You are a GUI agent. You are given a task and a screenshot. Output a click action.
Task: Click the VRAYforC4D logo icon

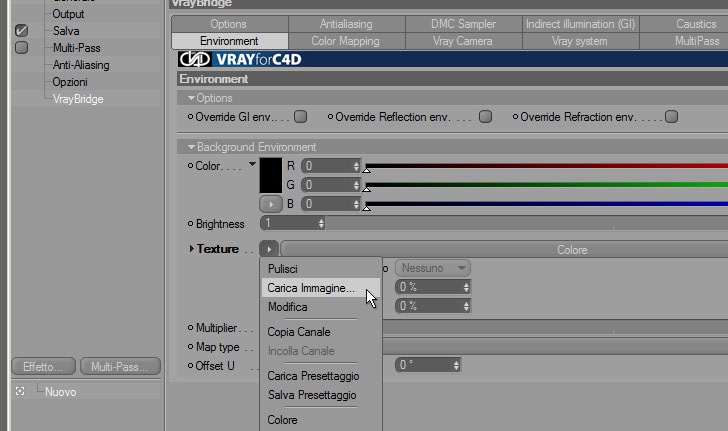tap(195, 59)
